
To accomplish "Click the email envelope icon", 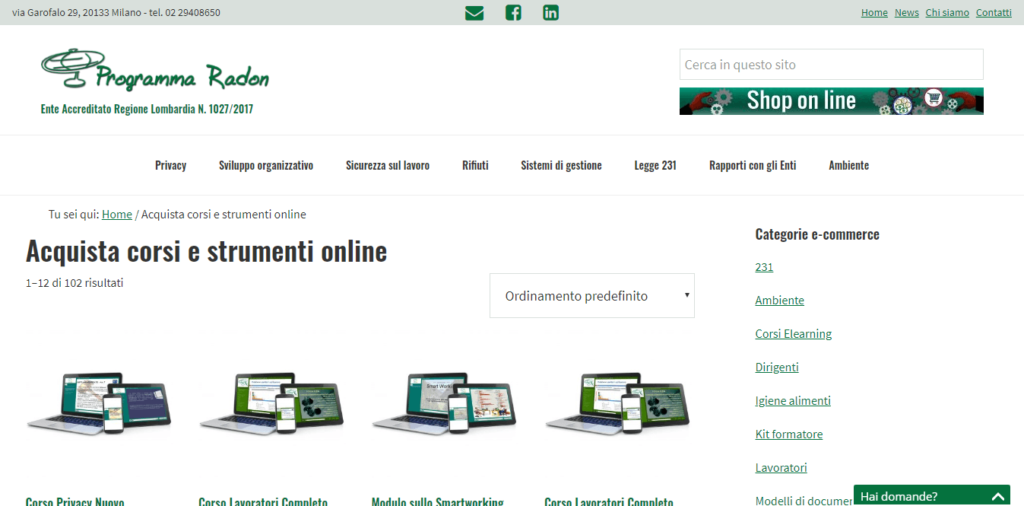I will pos(474,13).
